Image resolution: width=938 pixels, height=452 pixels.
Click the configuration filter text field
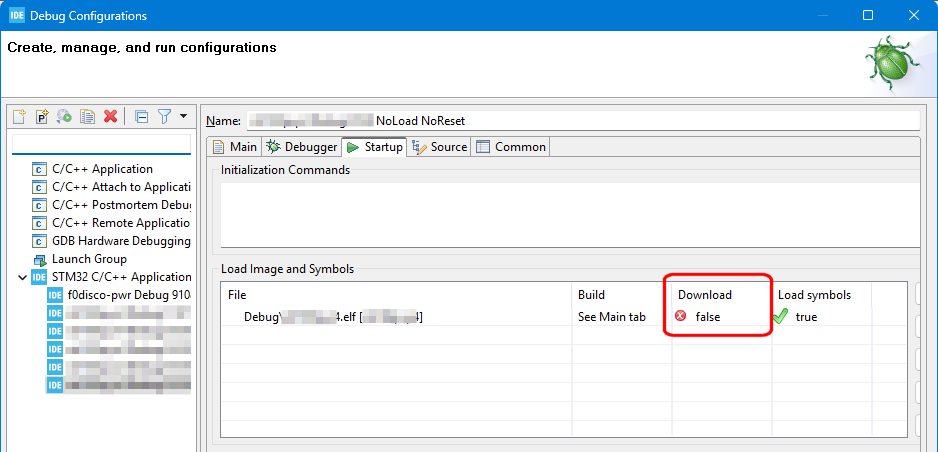(100, 144)
